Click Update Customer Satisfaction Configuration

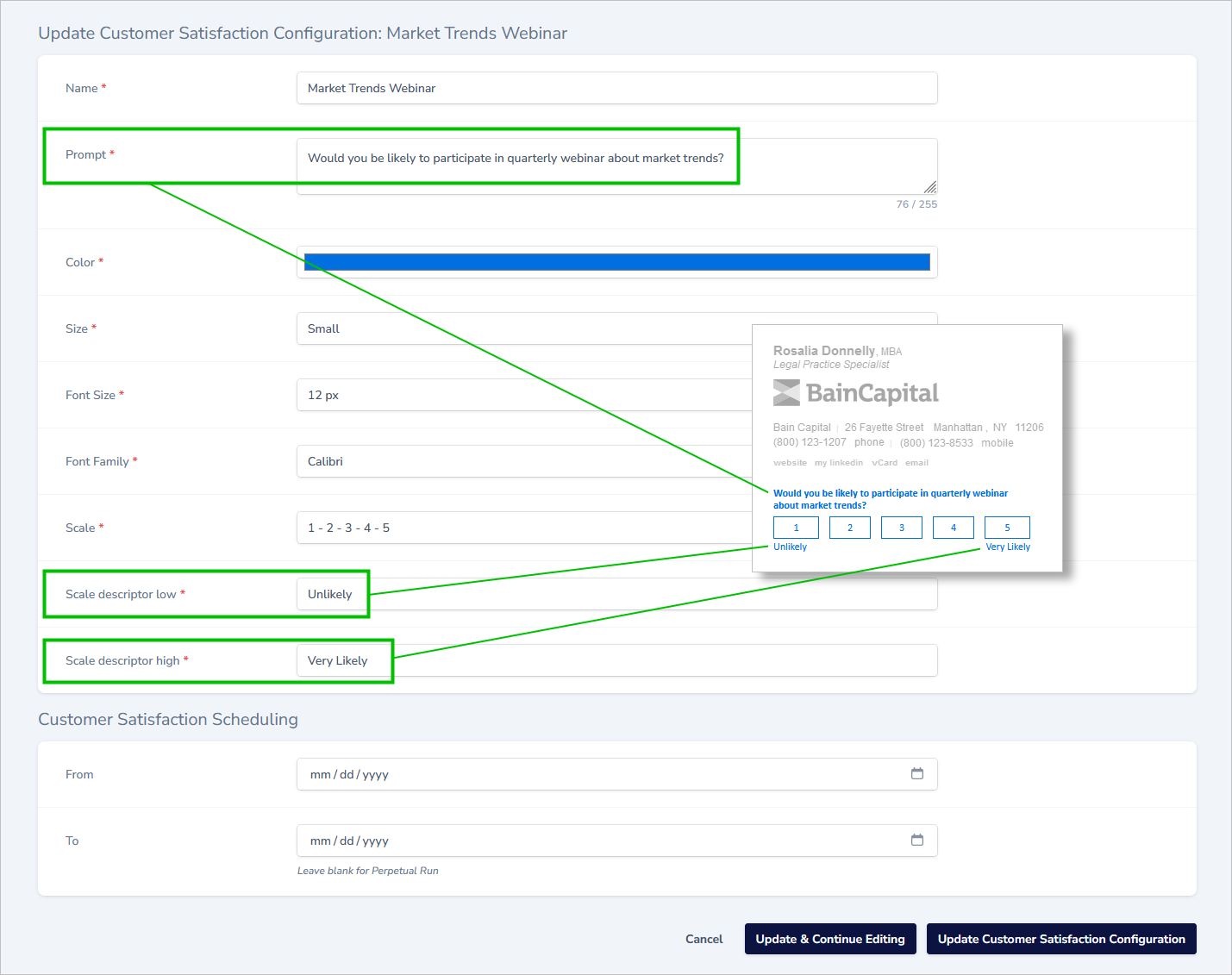pos(1060,939)
